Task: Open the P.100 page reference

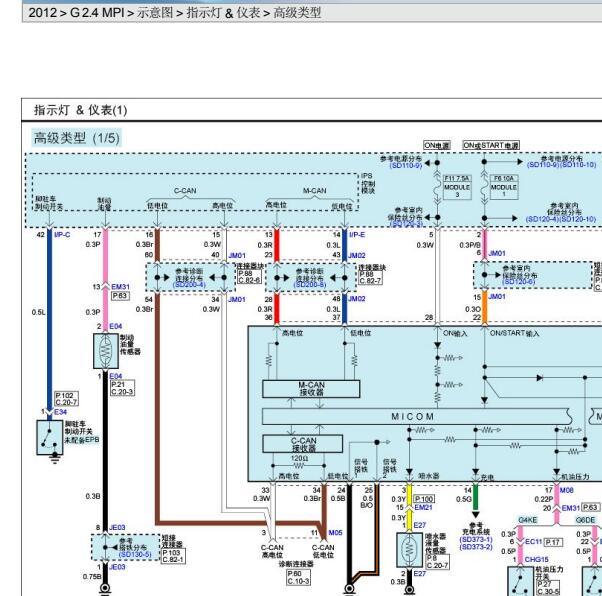Action: (424, 498)
